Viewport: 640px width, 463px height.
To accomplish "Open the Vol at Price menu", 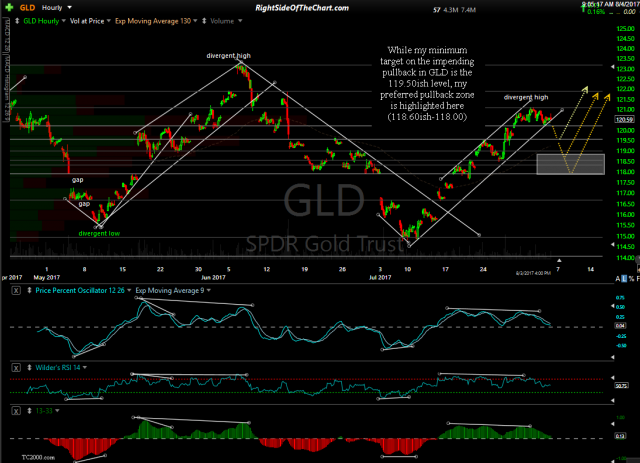I will 90,21.
